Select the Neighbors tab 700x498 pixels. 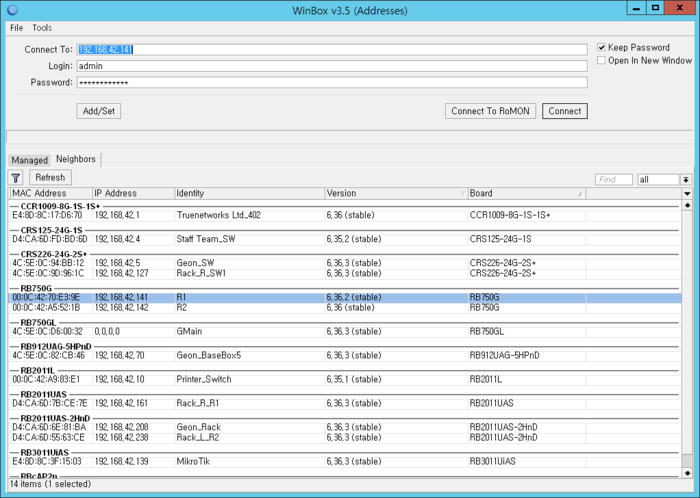point(76,159)
